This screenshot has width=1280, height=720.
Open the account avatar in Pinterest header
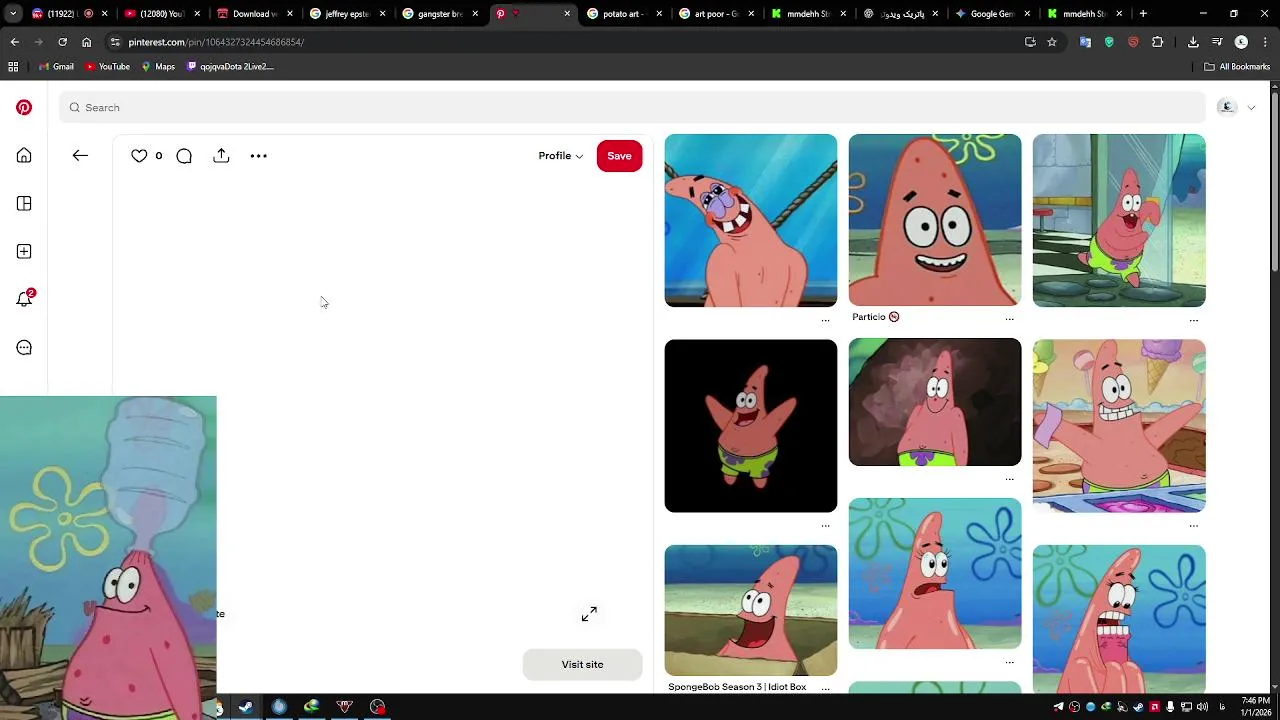(1227, 107)
